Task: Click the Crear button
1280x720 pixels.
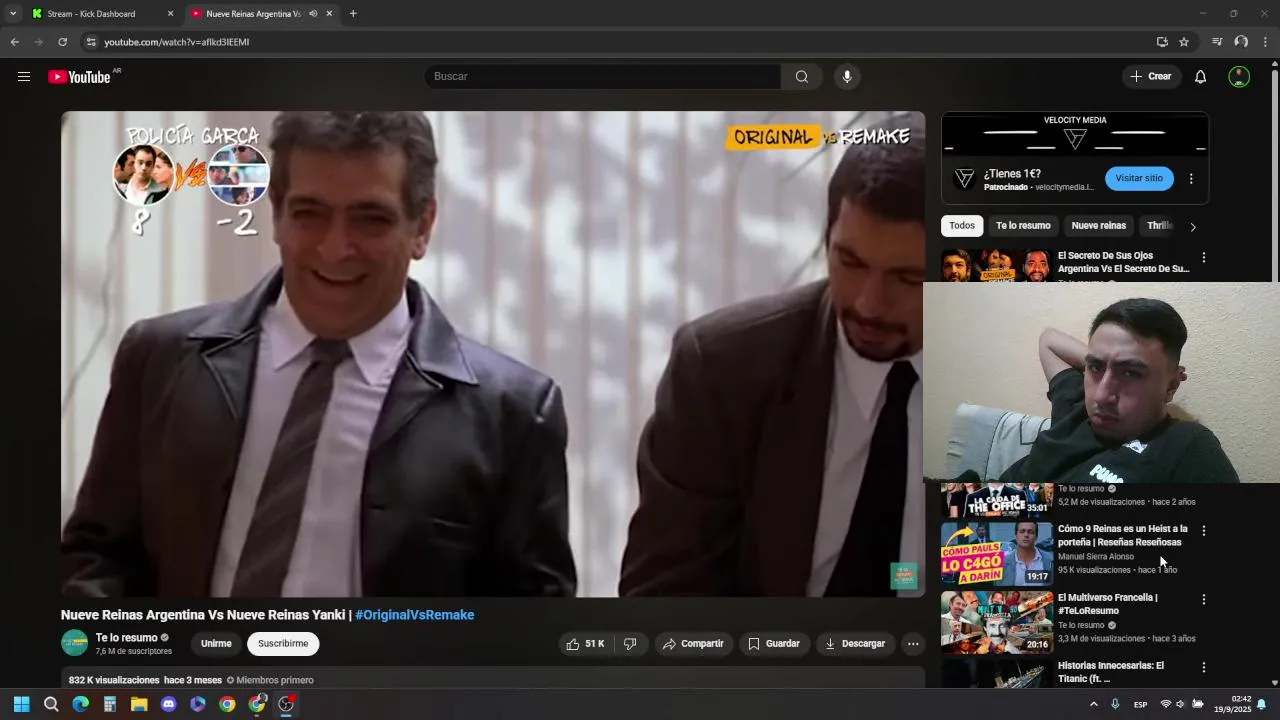Action: (1151, 77)
